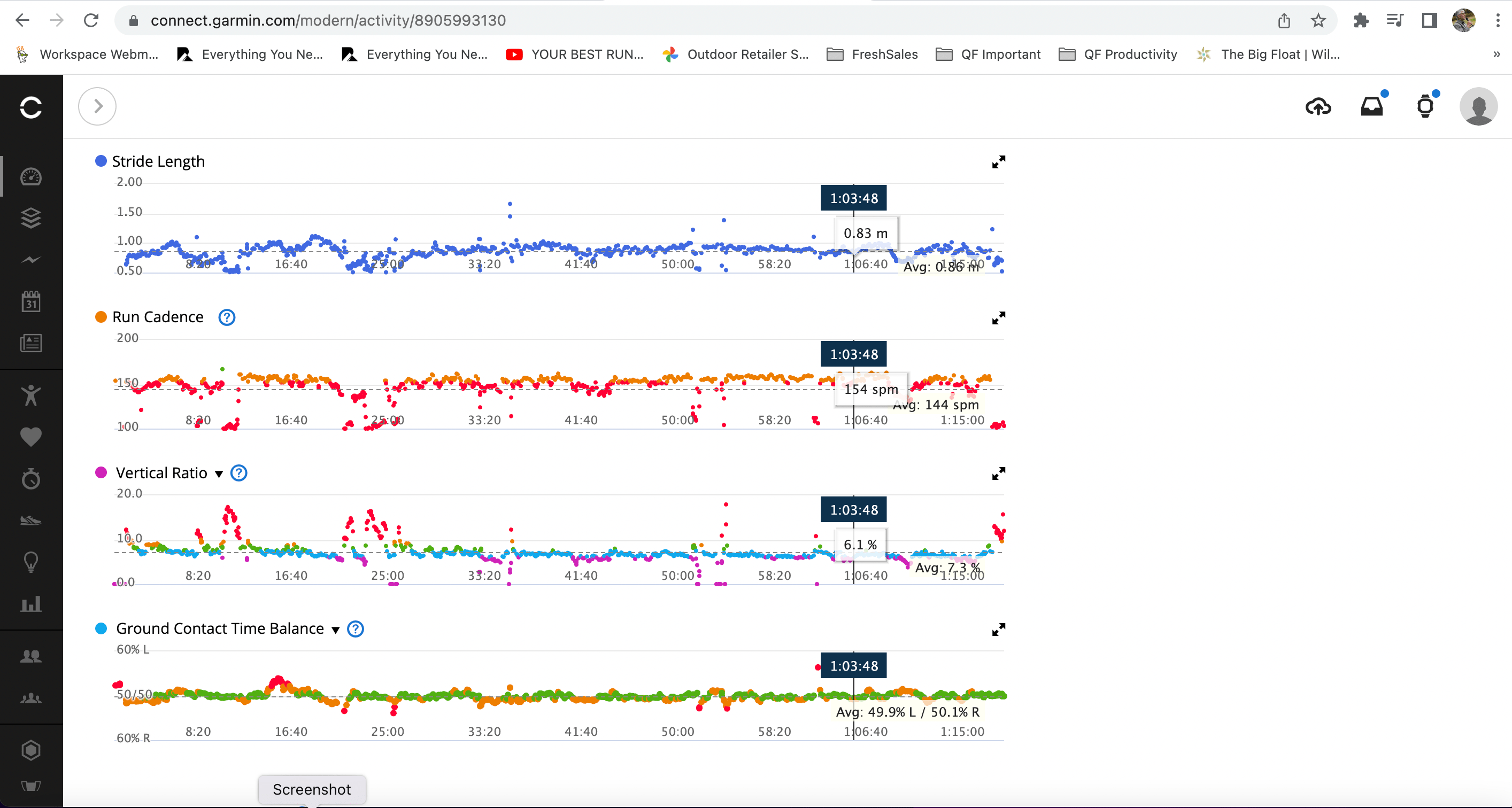
Task: Open the Run Cadence help question mark
Action: [227, 317]
